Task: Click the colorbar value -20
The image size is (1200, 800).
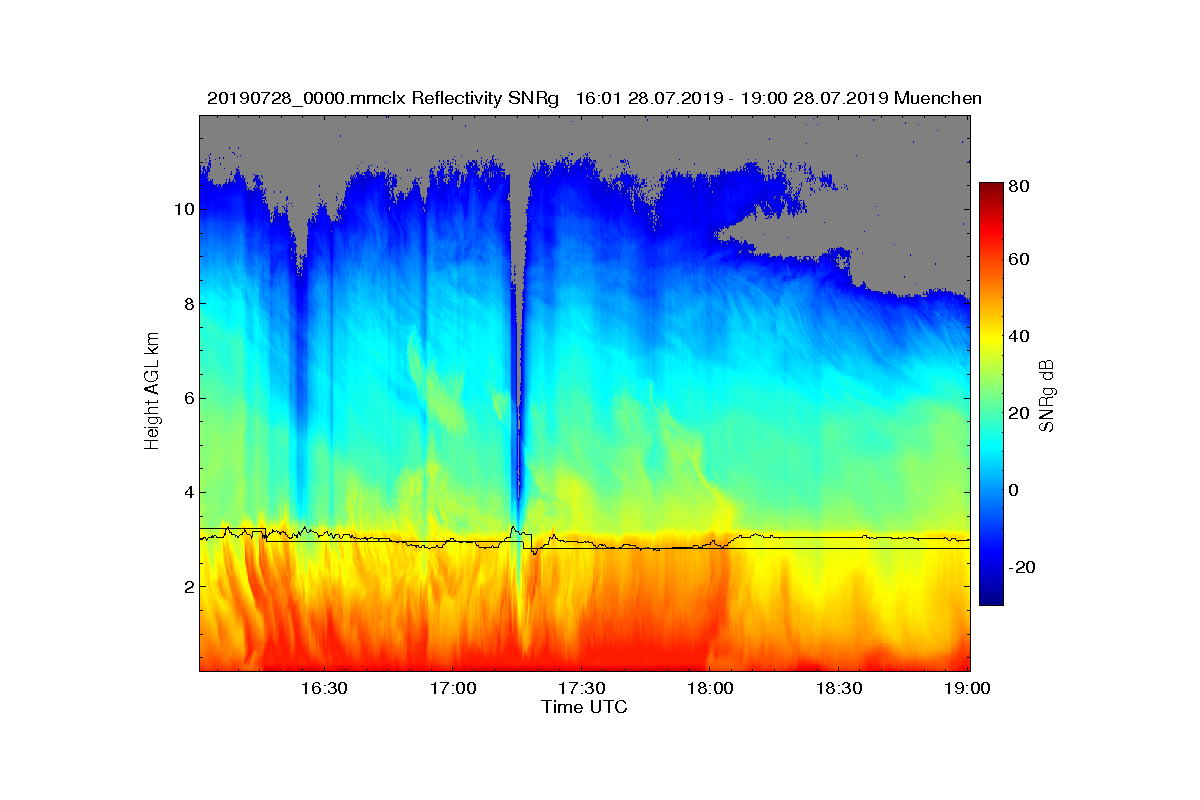Action: coord(1021,567)
